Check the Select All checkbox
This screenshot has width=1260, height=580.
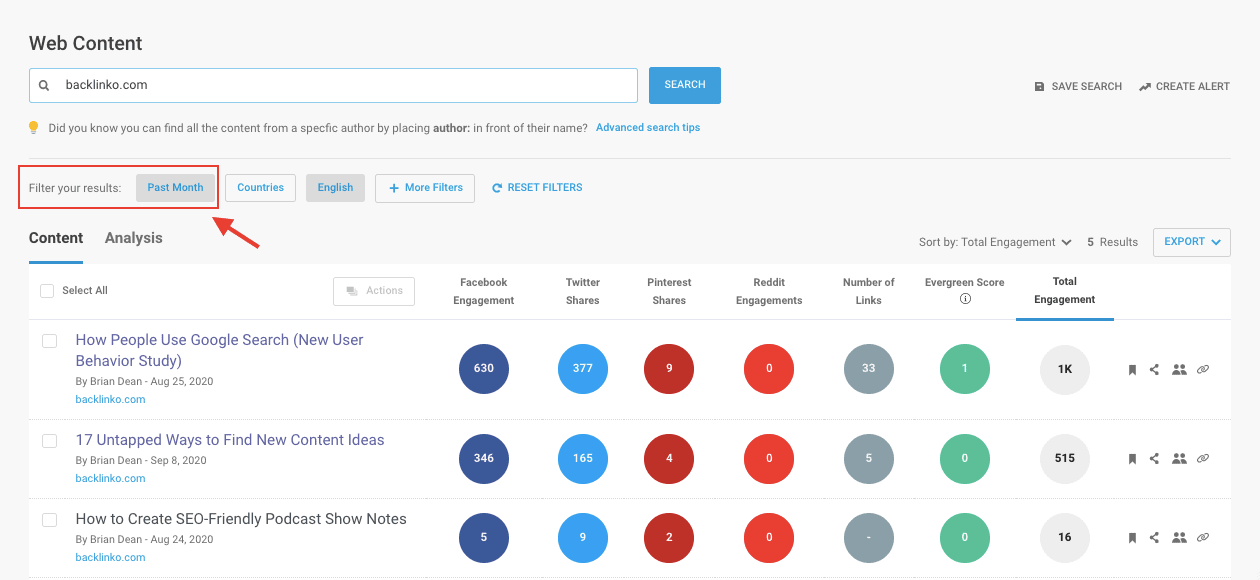pos(47,291)
